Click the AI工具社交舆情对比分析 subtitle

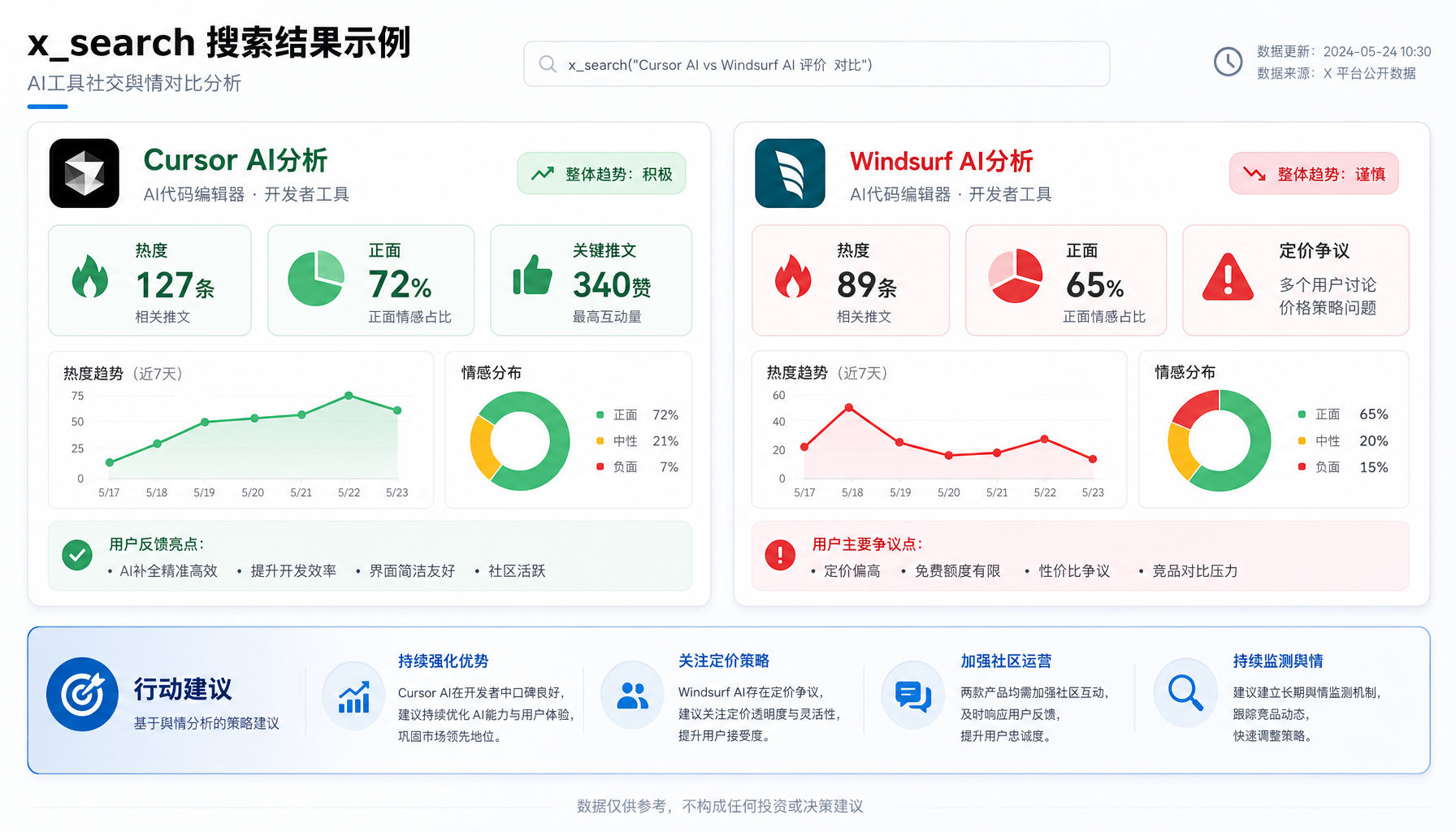click(x=134, y=84)
